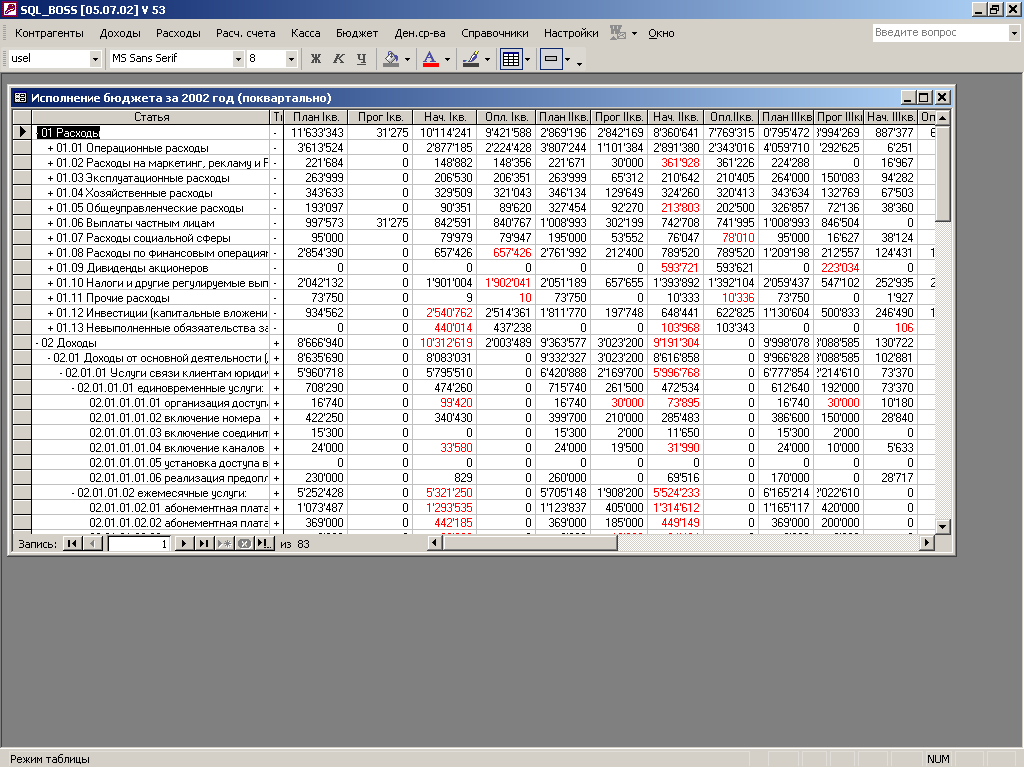Viewport: 1024px width, 768px height.
Task: Toggle italic text formatting (К)
Action: (x=339, y=59)
